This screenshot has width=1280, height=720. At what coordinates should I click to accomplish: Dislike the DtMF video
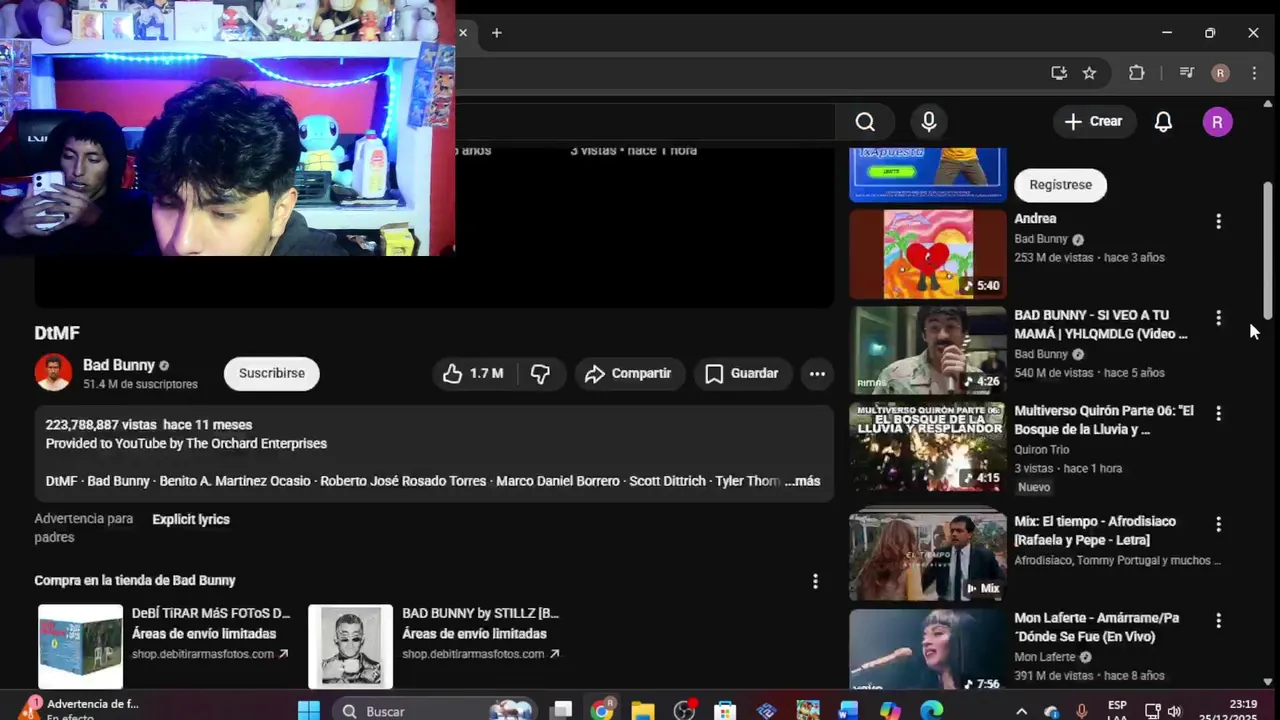click(x=541, y=374)
